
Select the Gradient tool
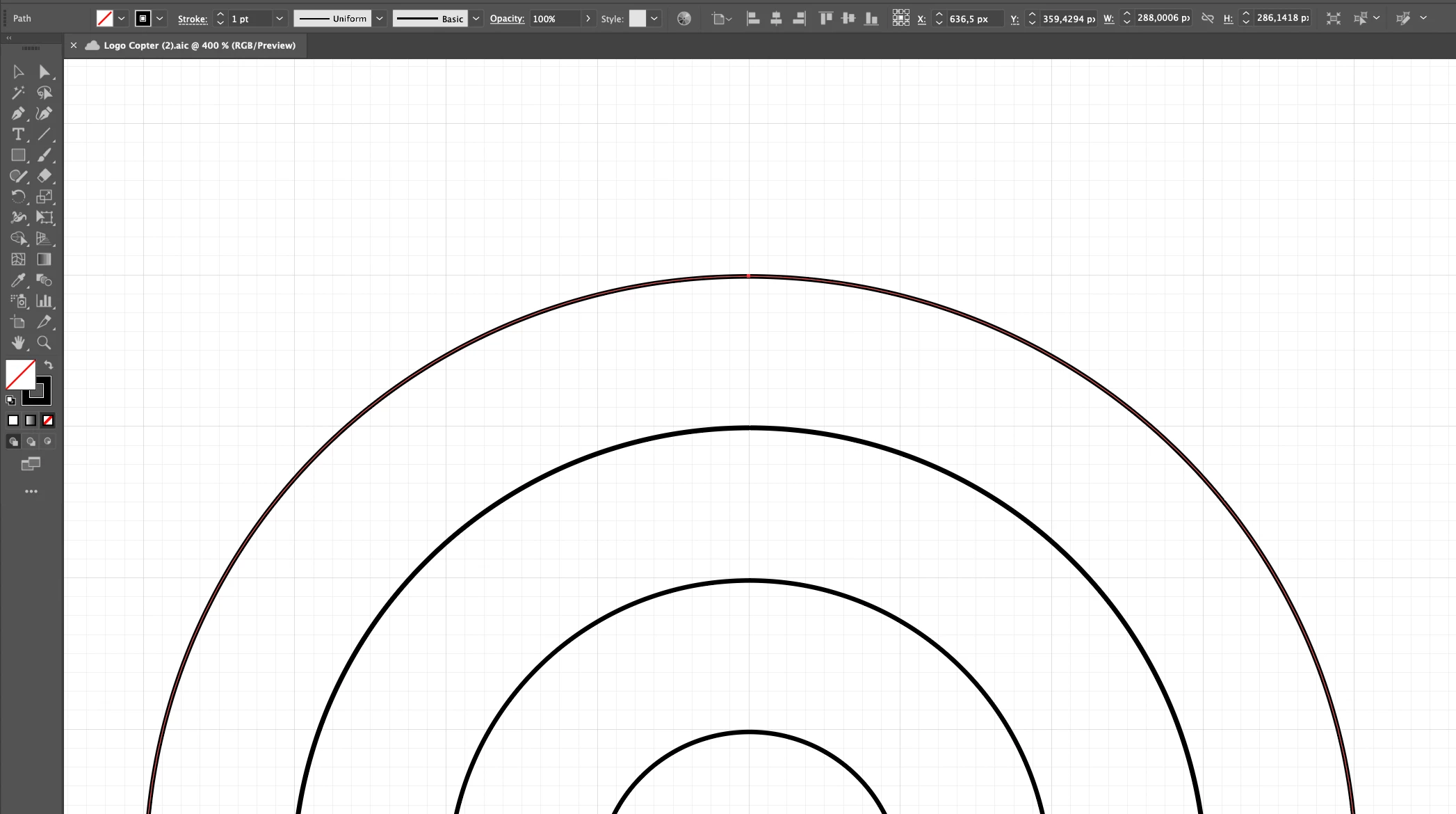[x=44, y=260]
